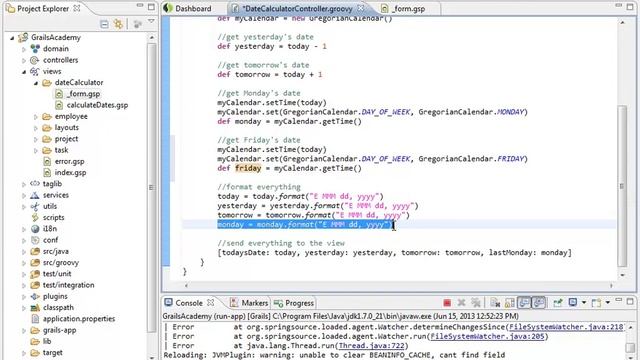
Task: Collapse the views node
Action: [24, 71]
